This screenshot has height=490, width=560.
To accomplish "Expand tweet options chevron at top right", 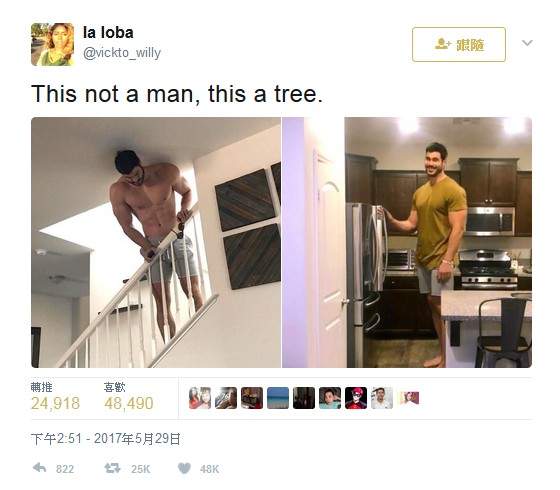I will (527, 43).
